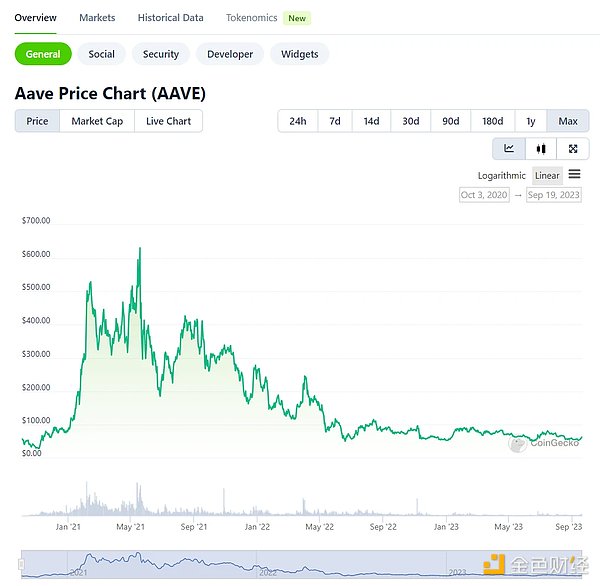Click the range navigator strip below chart
Screen dimensions: 600x586
coord(300,564)
